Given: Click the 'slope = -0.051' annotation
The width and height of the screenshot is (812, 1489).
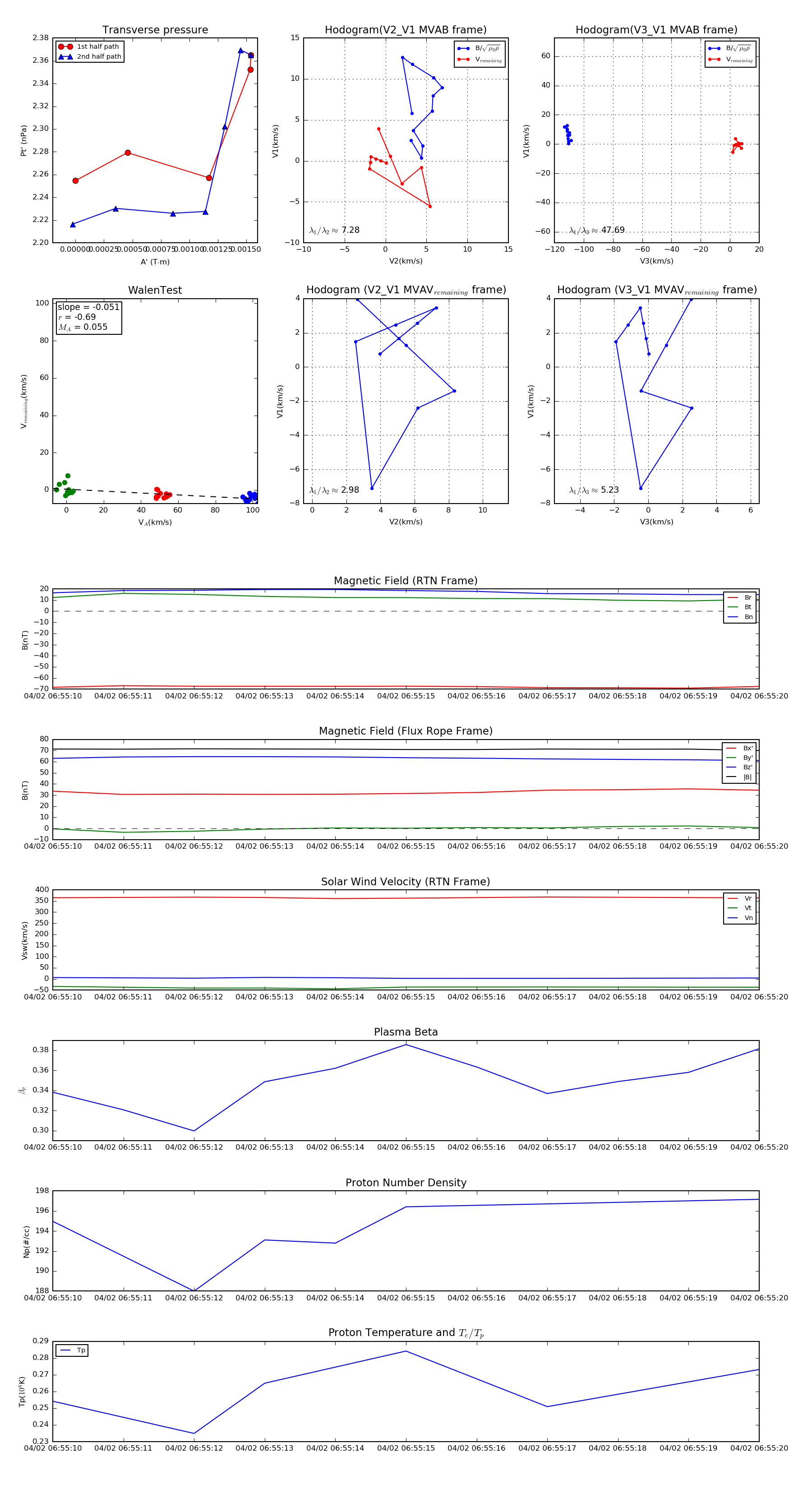Looking at the screenshot, I should click(88, 307).
